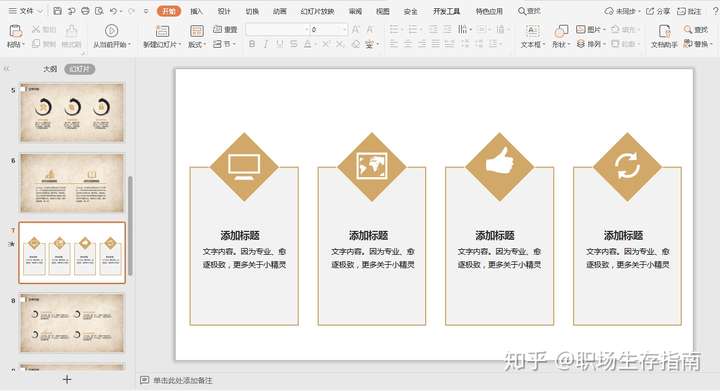Image resolution: width=720 pixels, height=391 pixels.
Task: Click the New Slide icon
Action: 162,31
